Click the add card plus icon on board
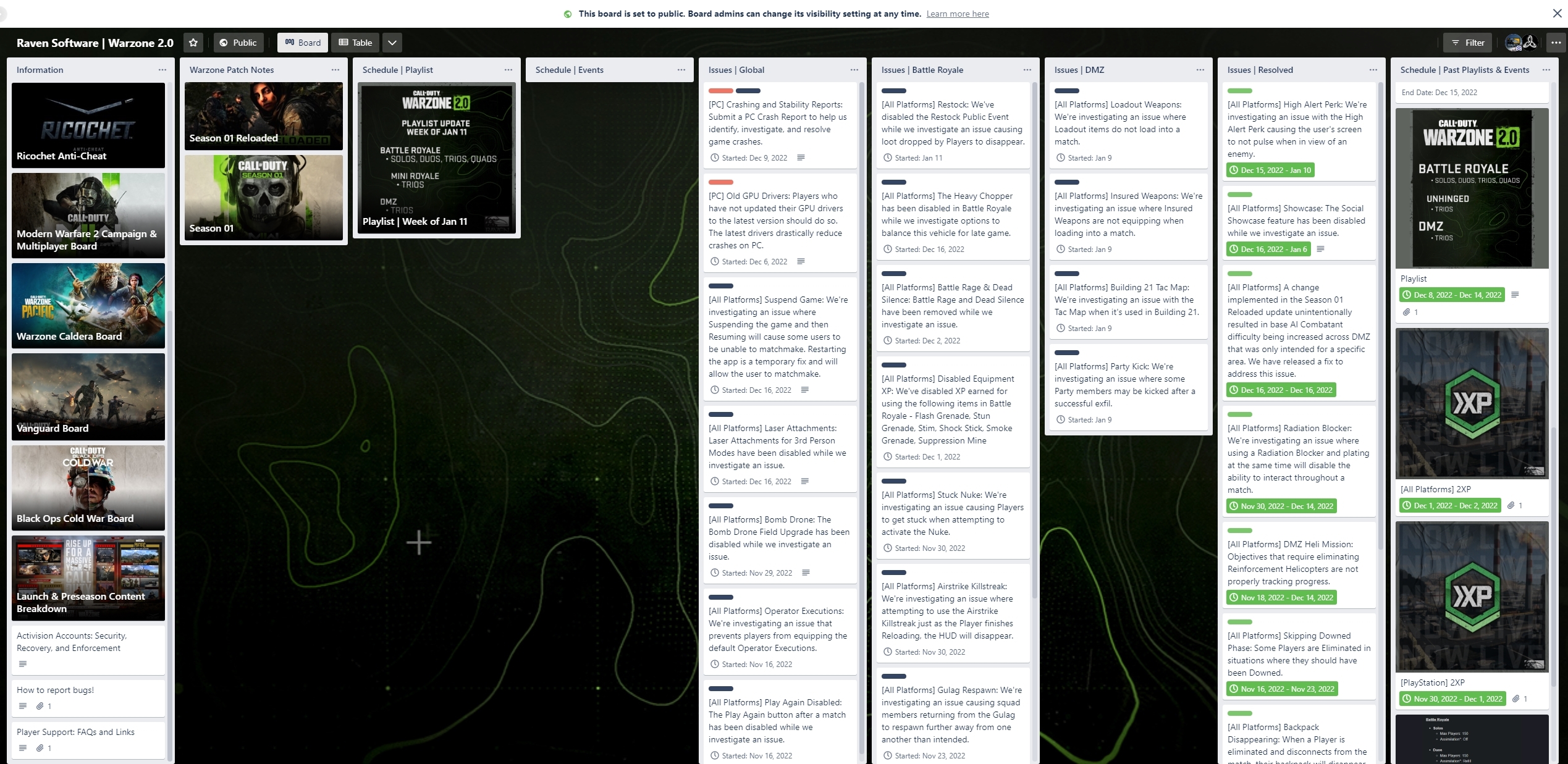Viewport: 1568px width, 764px height. point(419,541)
